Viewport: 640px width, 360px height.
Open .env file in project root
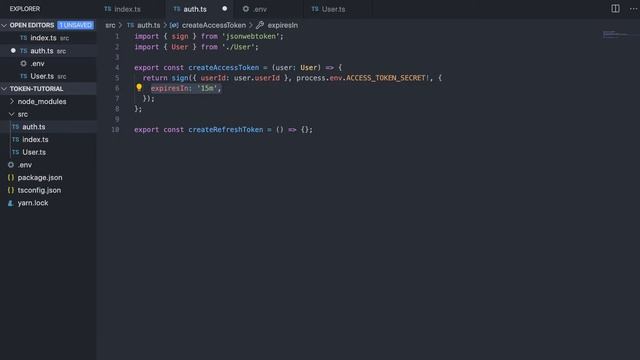point(48,164)
